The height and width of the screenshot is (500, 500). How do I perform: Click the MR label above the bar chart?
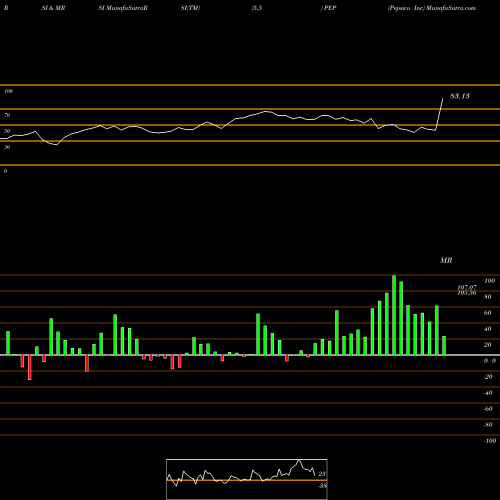click(x=446, y=260)
